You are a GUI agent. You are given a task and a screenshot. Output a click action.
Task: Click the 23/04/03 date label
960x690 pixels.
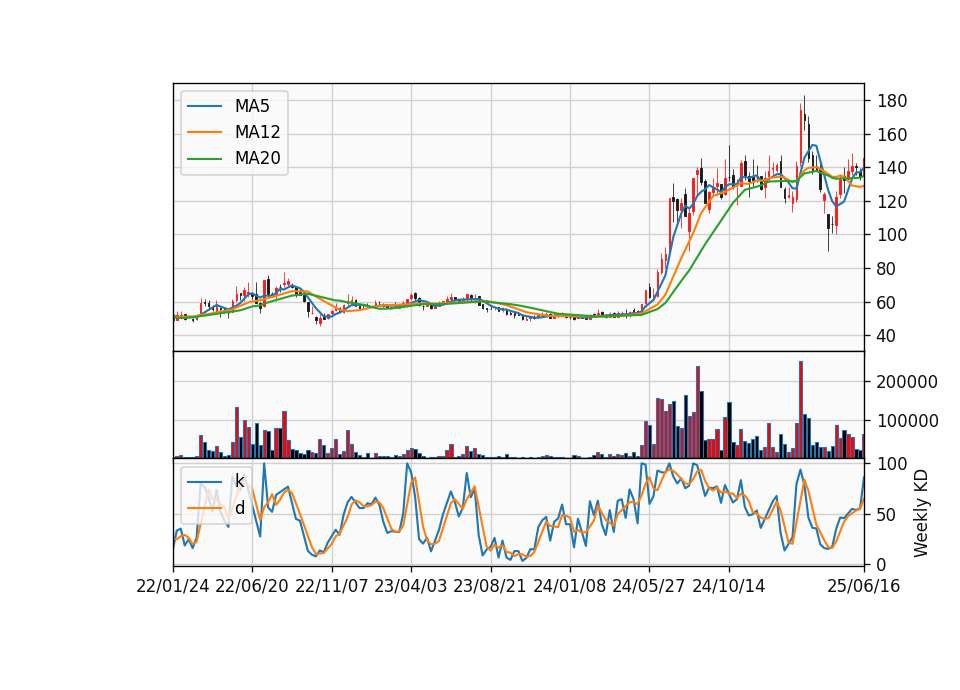[411, 587]
